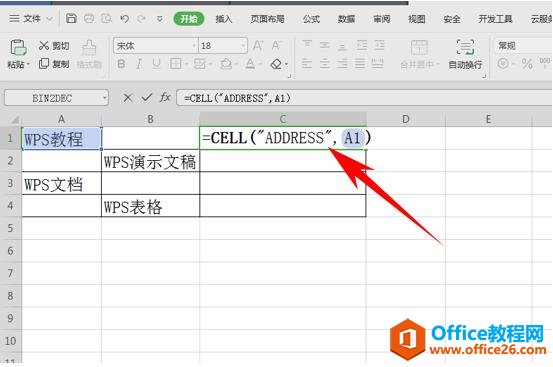Image resolution: width=553 pixels, height=367 pixels.
Task: Switch to the 插入 tab
Action: click(x=224, y=19)
